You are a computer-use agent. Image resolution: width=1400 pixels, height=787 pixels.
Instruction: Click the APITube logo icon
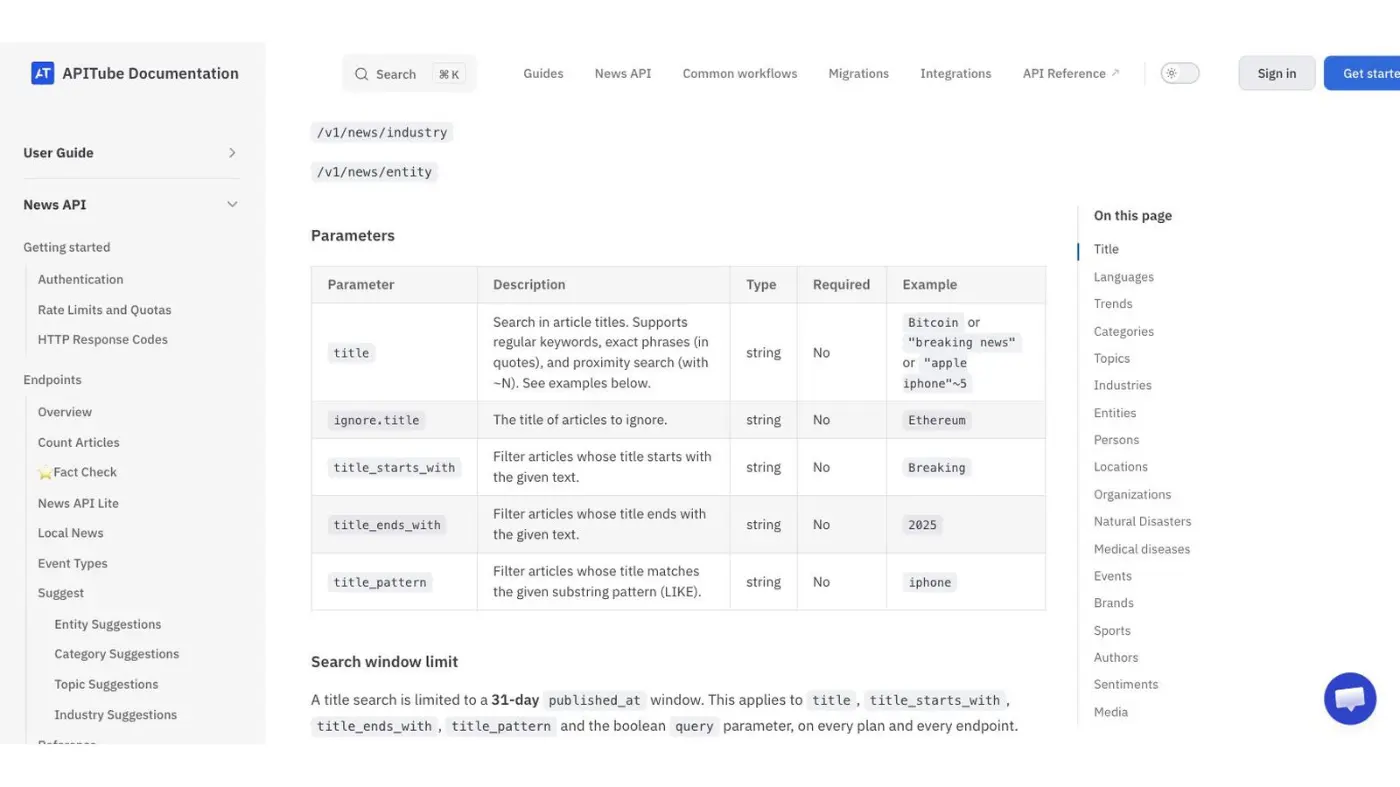click(42, 73)
